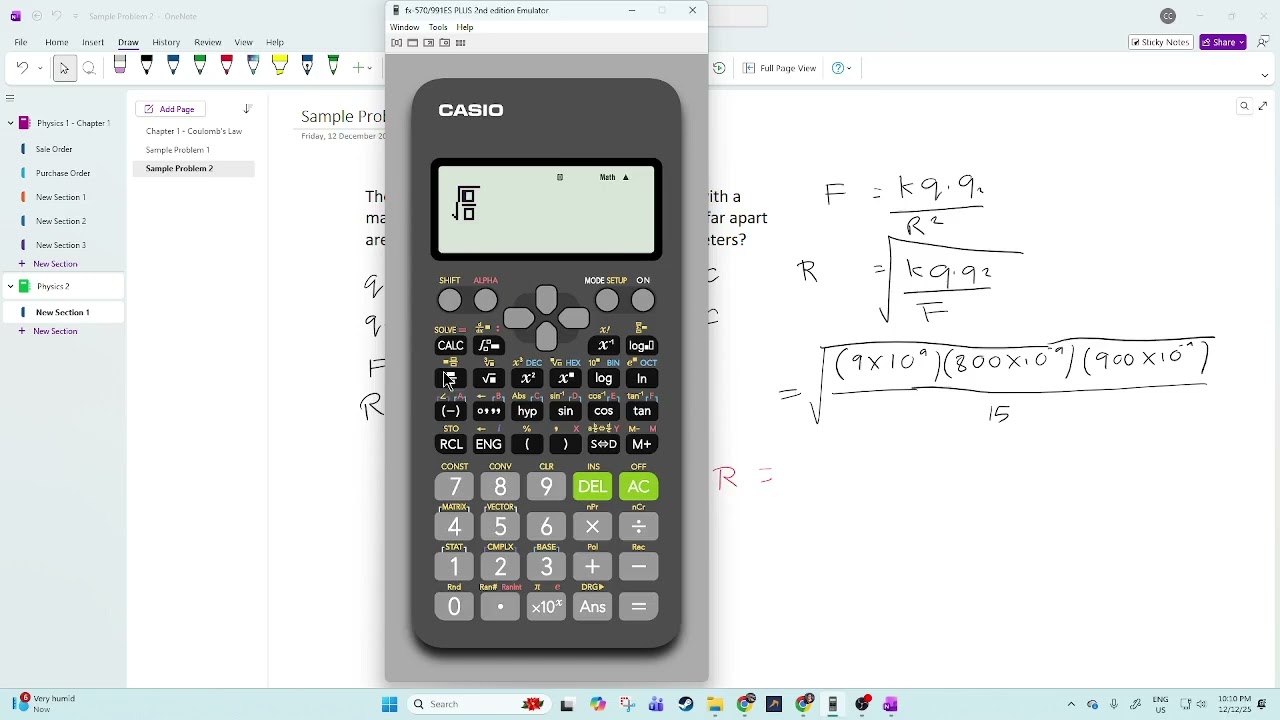Open the CC account profile icon
This screenshot has height=720, width=1280.
click(x=1168, y=16)
